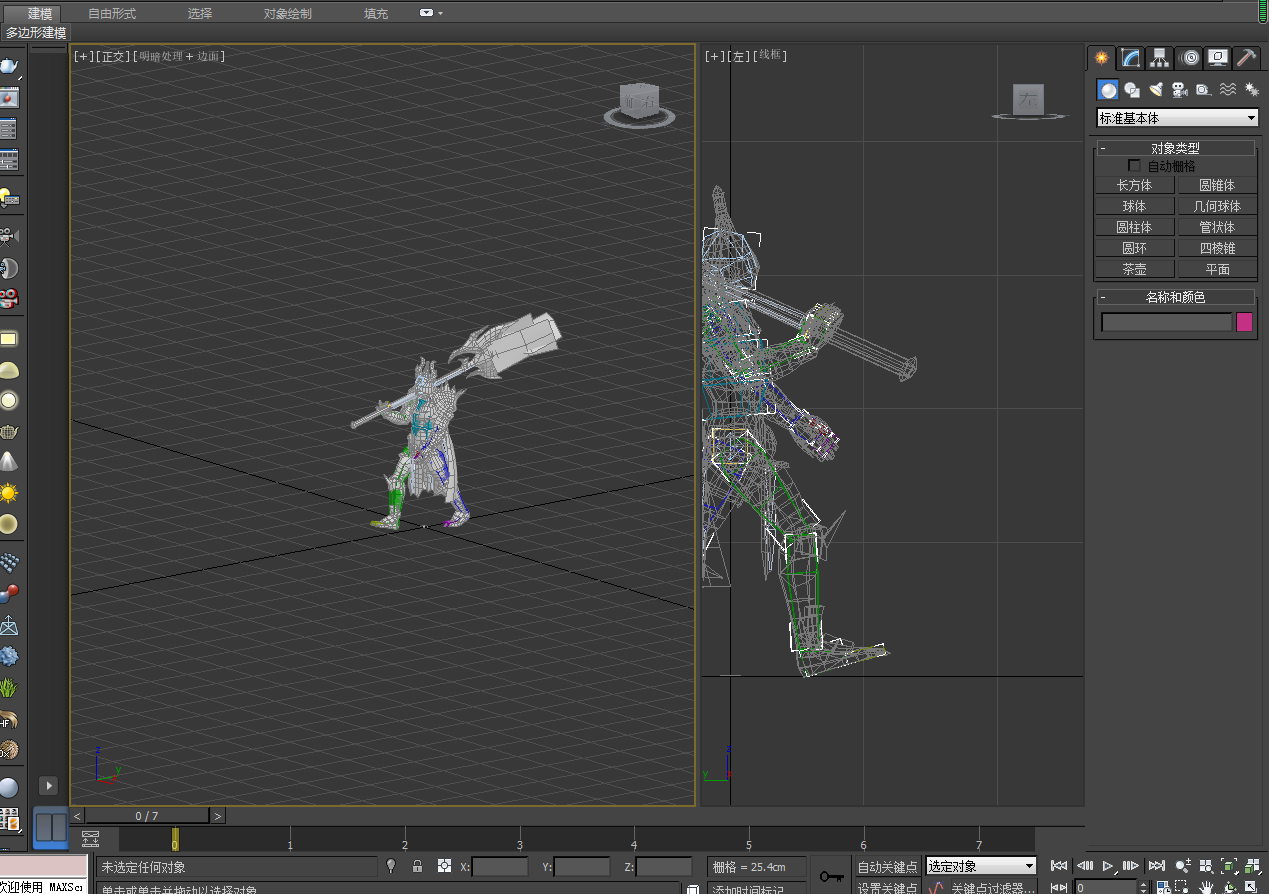Click the 四棱锥 button
This screenshot has width=1269, height=894.
tap(1217, 248)
